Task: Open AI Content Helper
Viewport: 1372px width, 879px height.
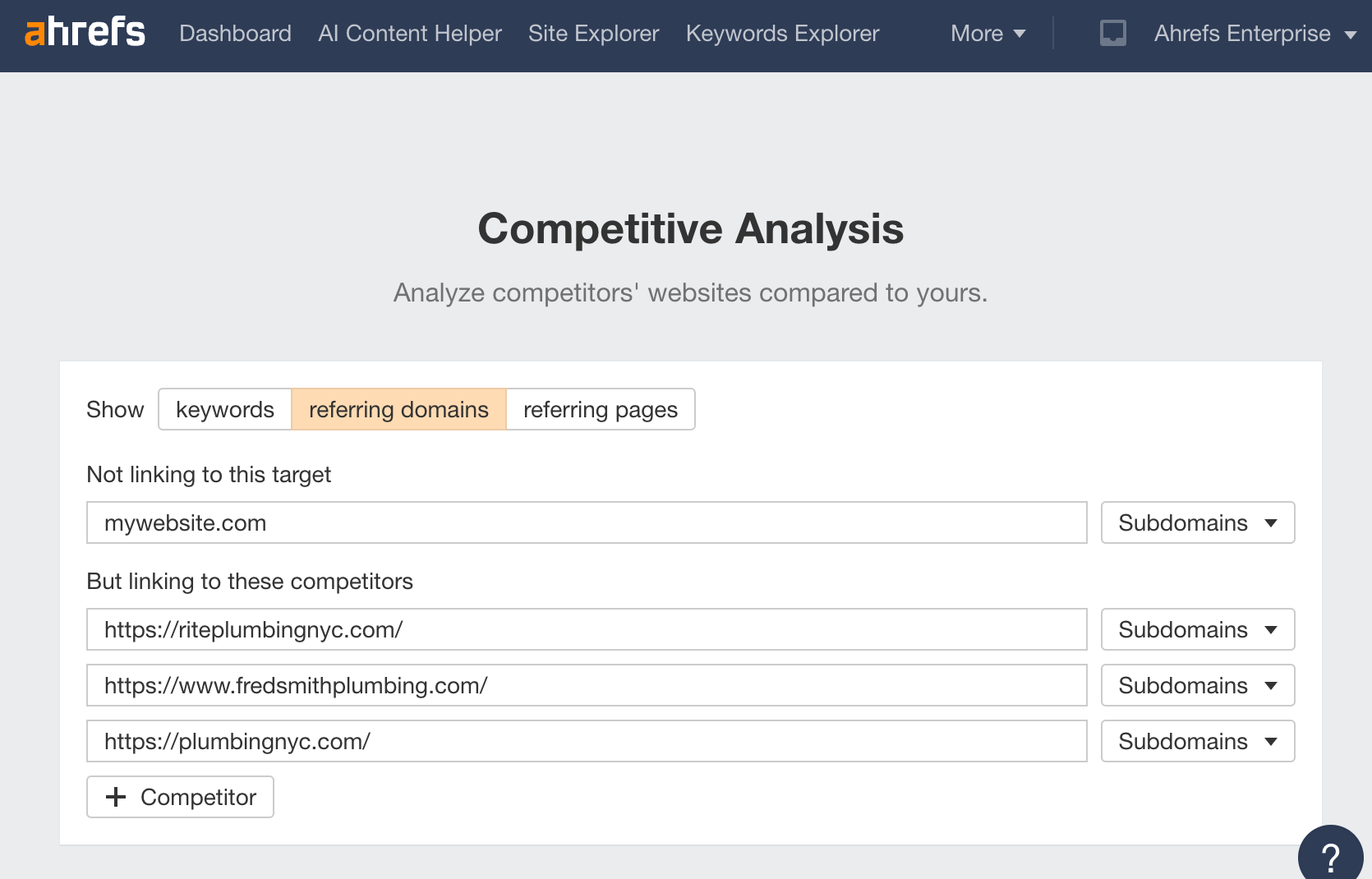Action: click(x=409, y=34)
